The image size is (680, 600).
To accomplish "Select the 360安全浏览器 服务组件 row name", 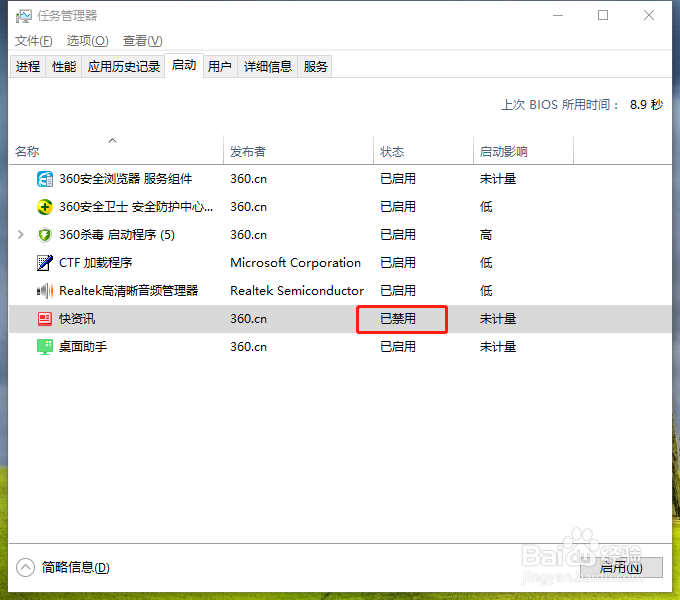I will [125, 179].
